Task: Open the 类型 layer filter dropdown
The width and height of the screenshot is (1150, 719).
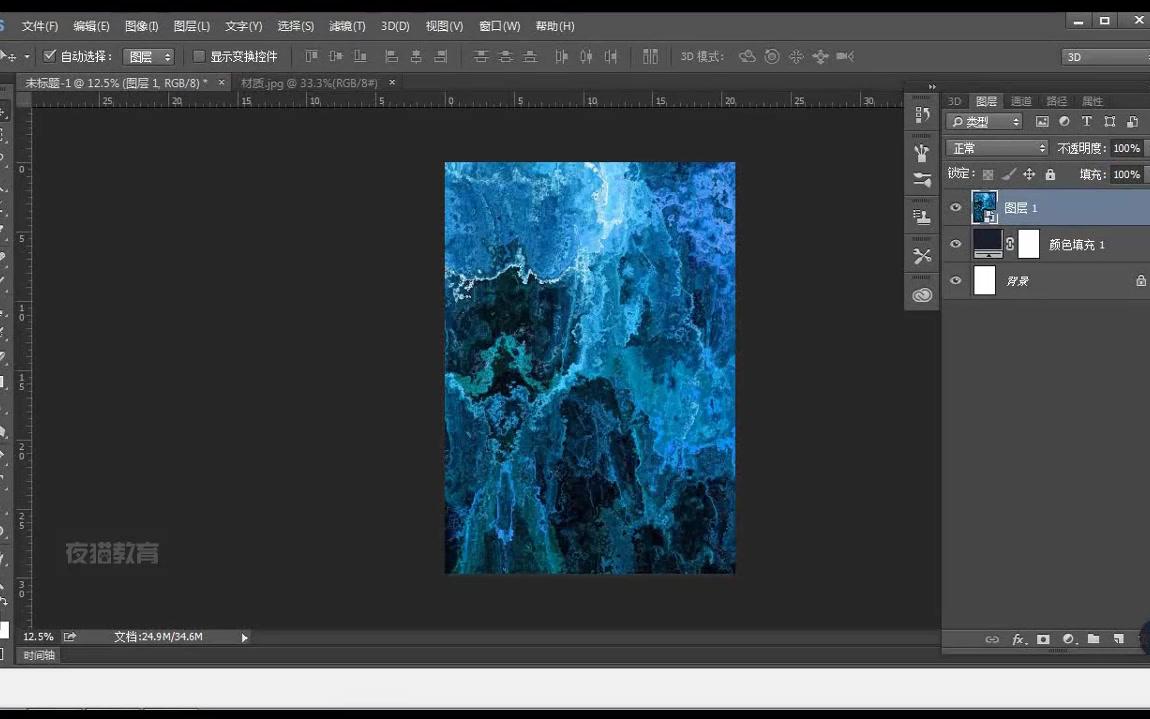Action: point(985,121)
